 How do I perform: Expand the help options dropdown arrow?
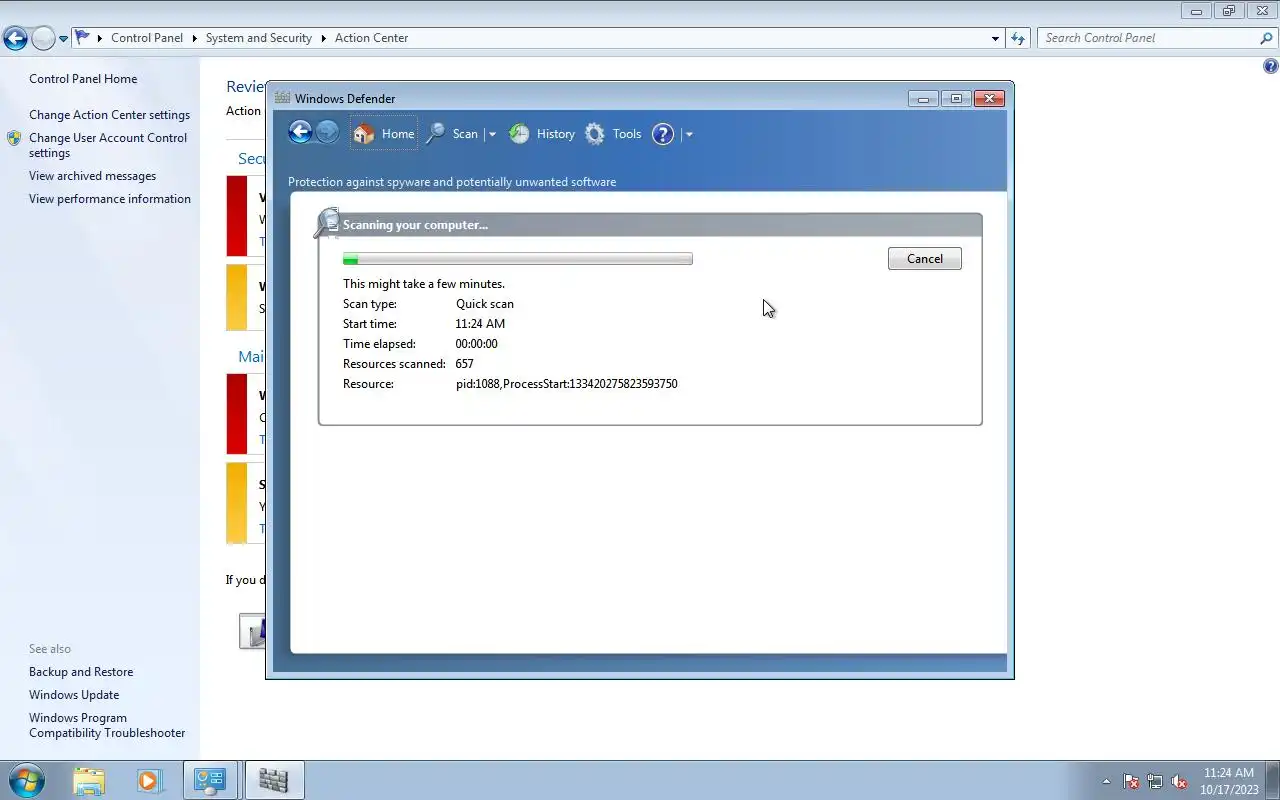[689, 134]
